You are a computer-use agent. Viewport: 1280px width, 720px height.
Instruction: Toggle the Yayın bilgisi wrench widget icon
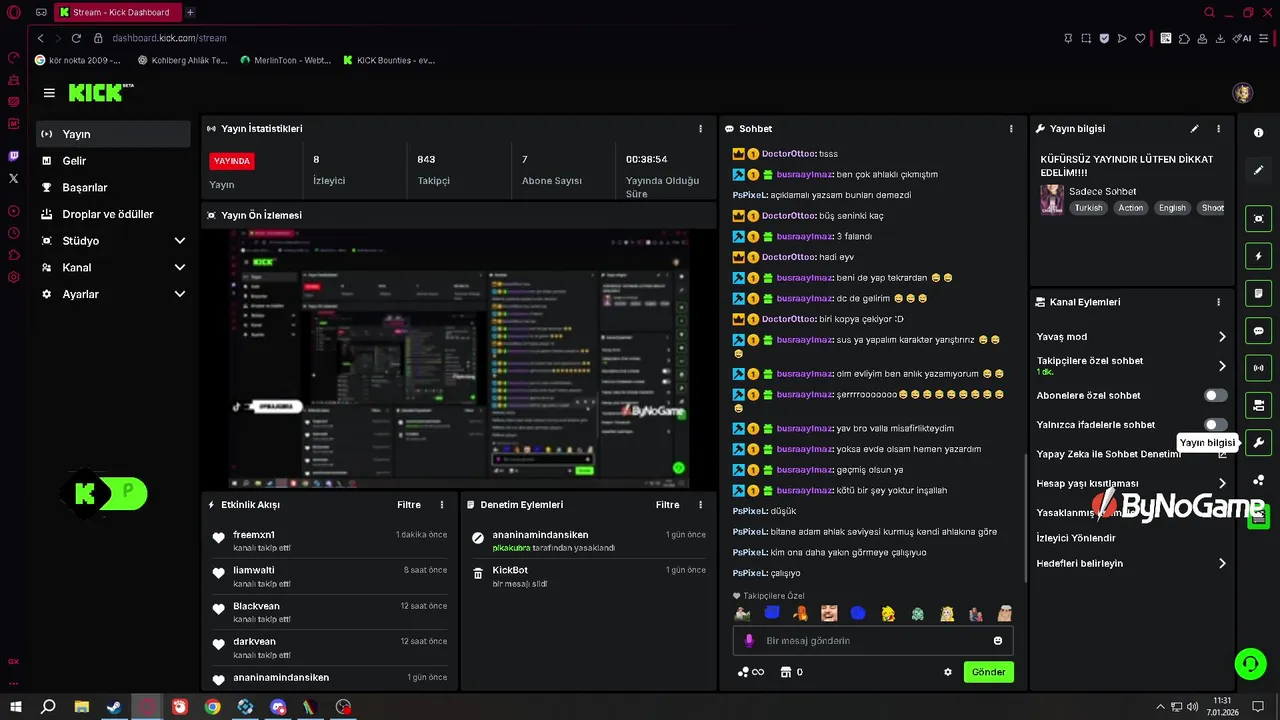pos(1258,443)
